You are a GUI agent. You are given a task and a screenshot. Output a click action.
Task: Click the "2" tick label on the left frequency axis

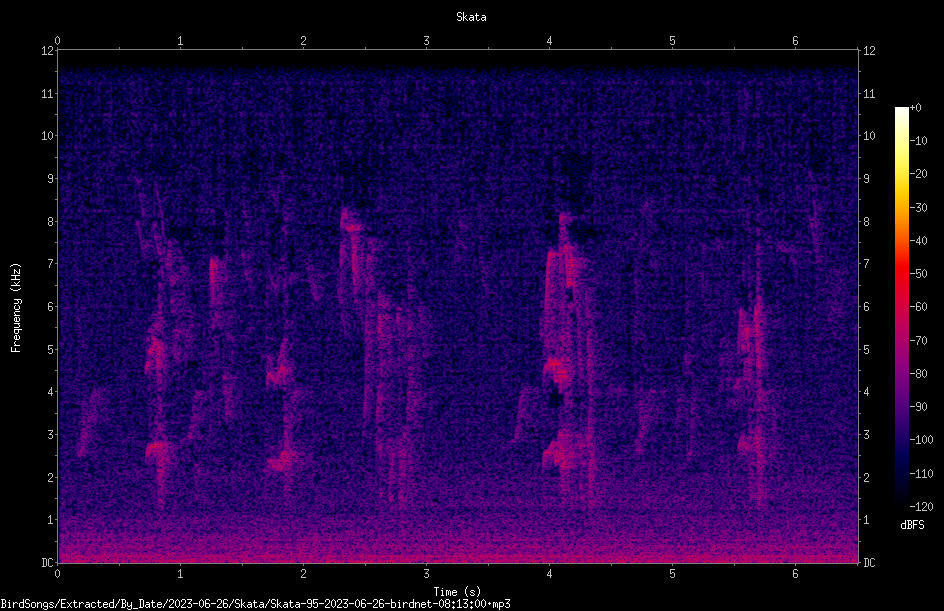pyautogui.click(x=51, y=477)
